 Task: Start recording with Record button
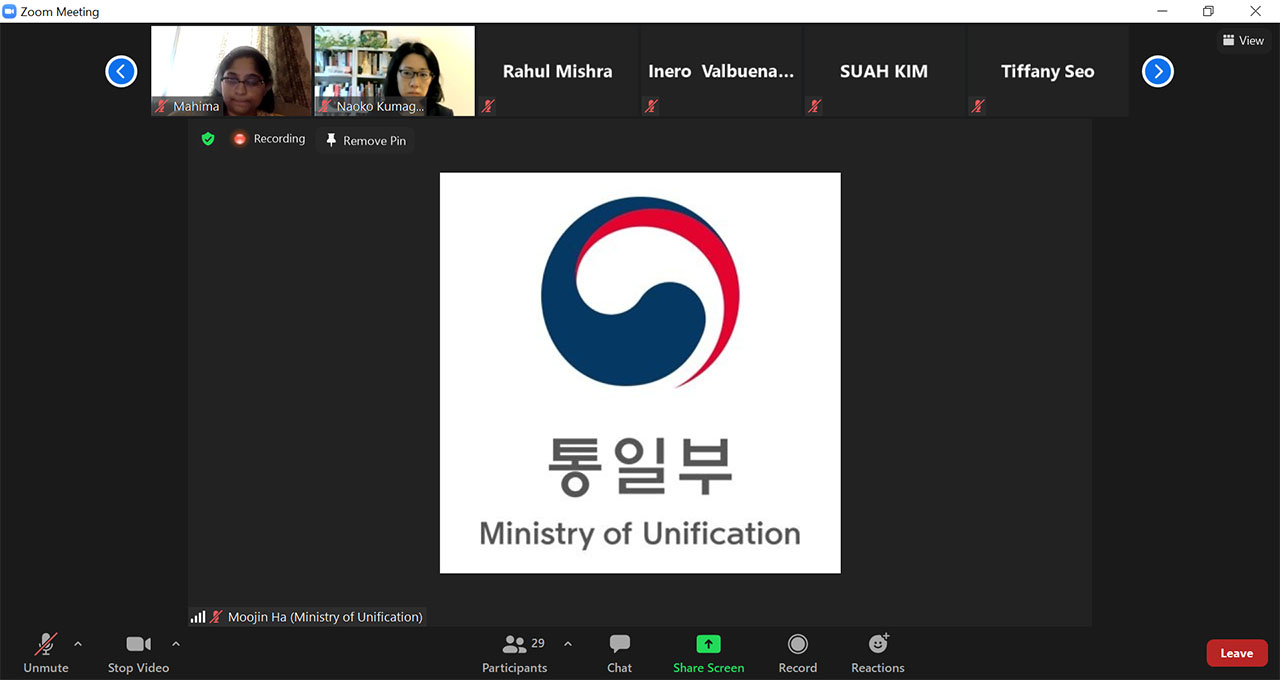click(x=797, y=653)
